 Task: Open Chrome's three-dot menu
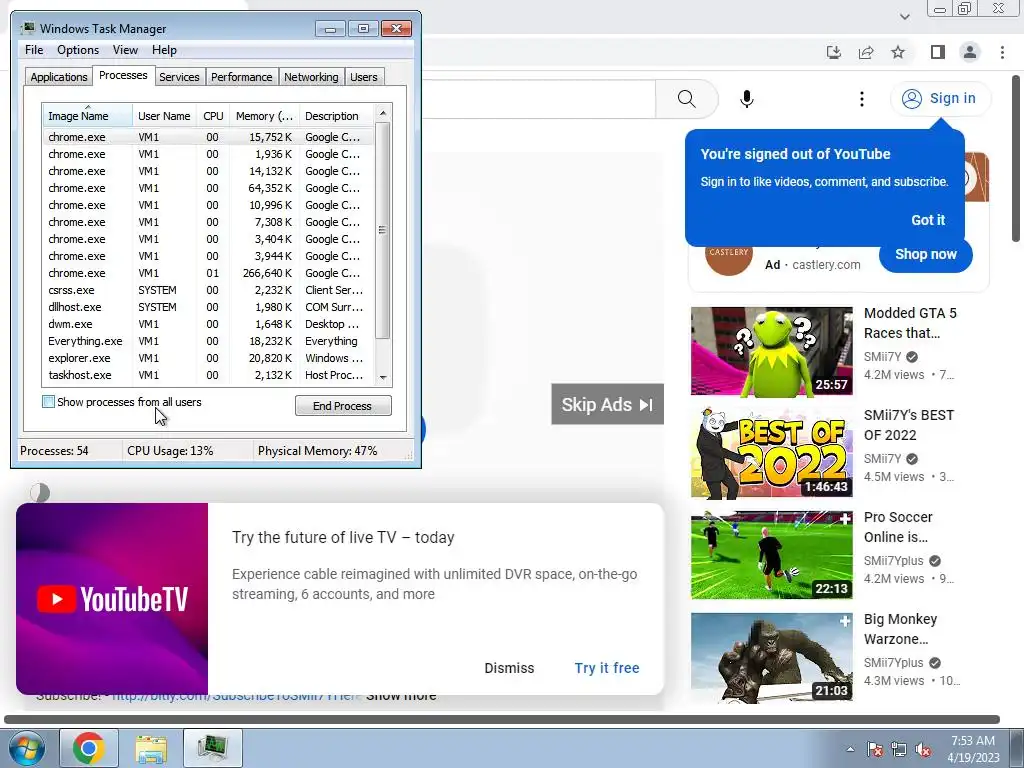[1002, 52]
